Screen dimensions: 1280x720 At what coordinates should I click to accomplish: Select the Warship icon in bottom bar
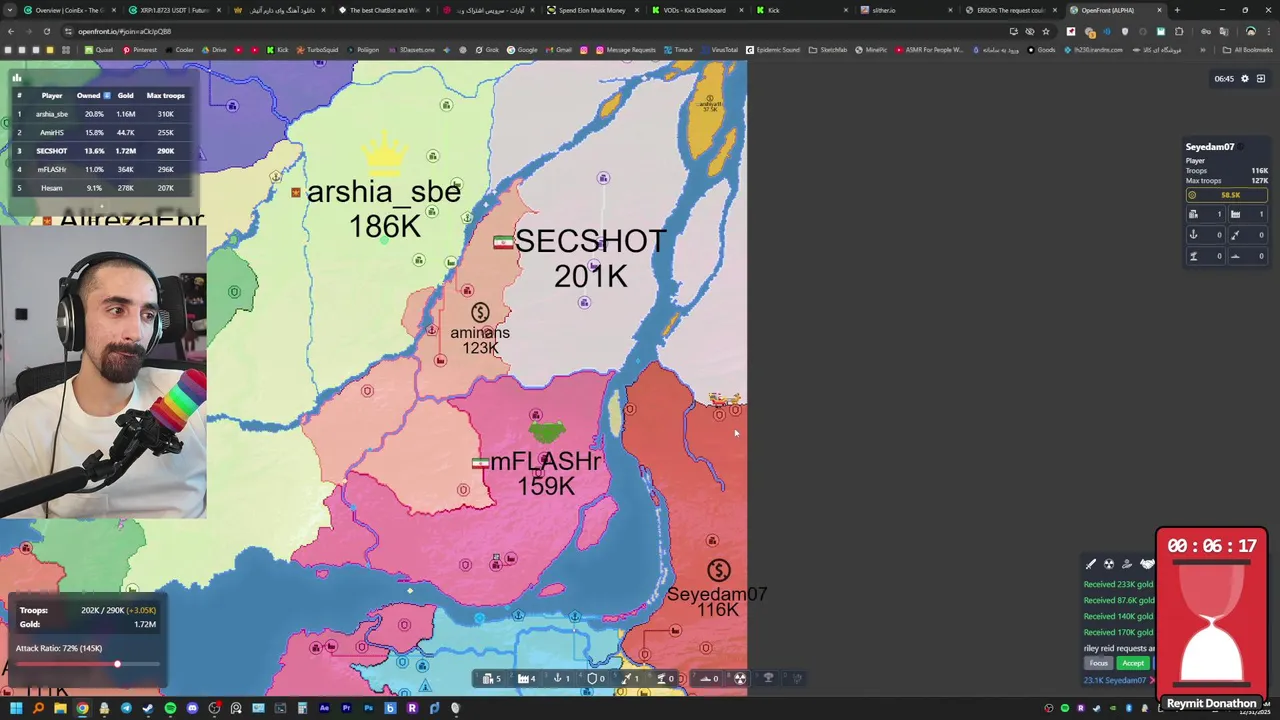(706, 678)
